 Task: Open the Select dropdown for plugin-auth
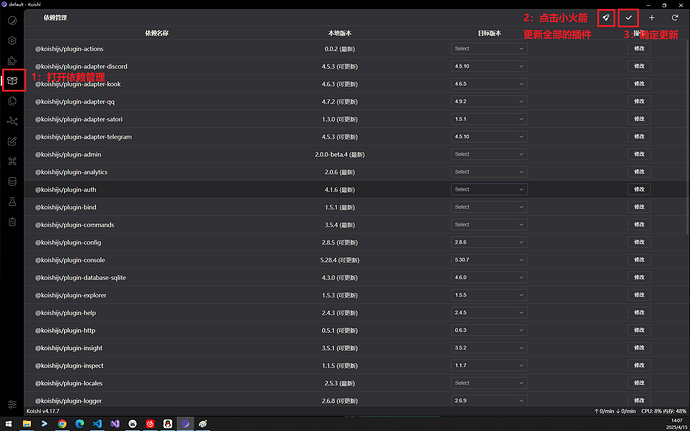click(x=489, y=189)
